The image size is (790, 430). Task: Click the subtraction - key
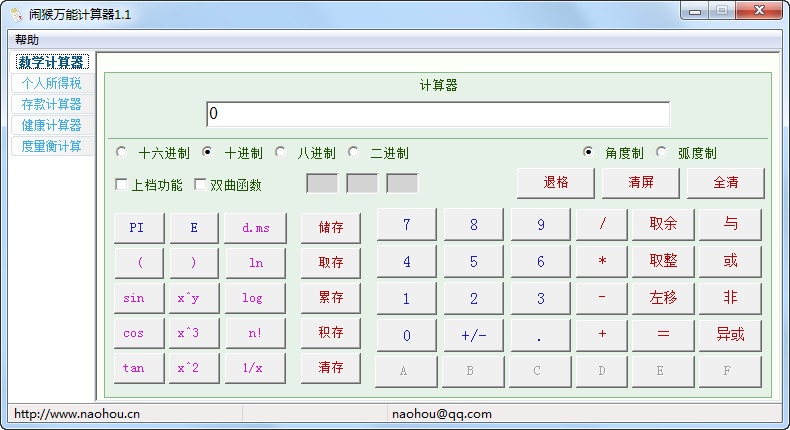point(602,298)
